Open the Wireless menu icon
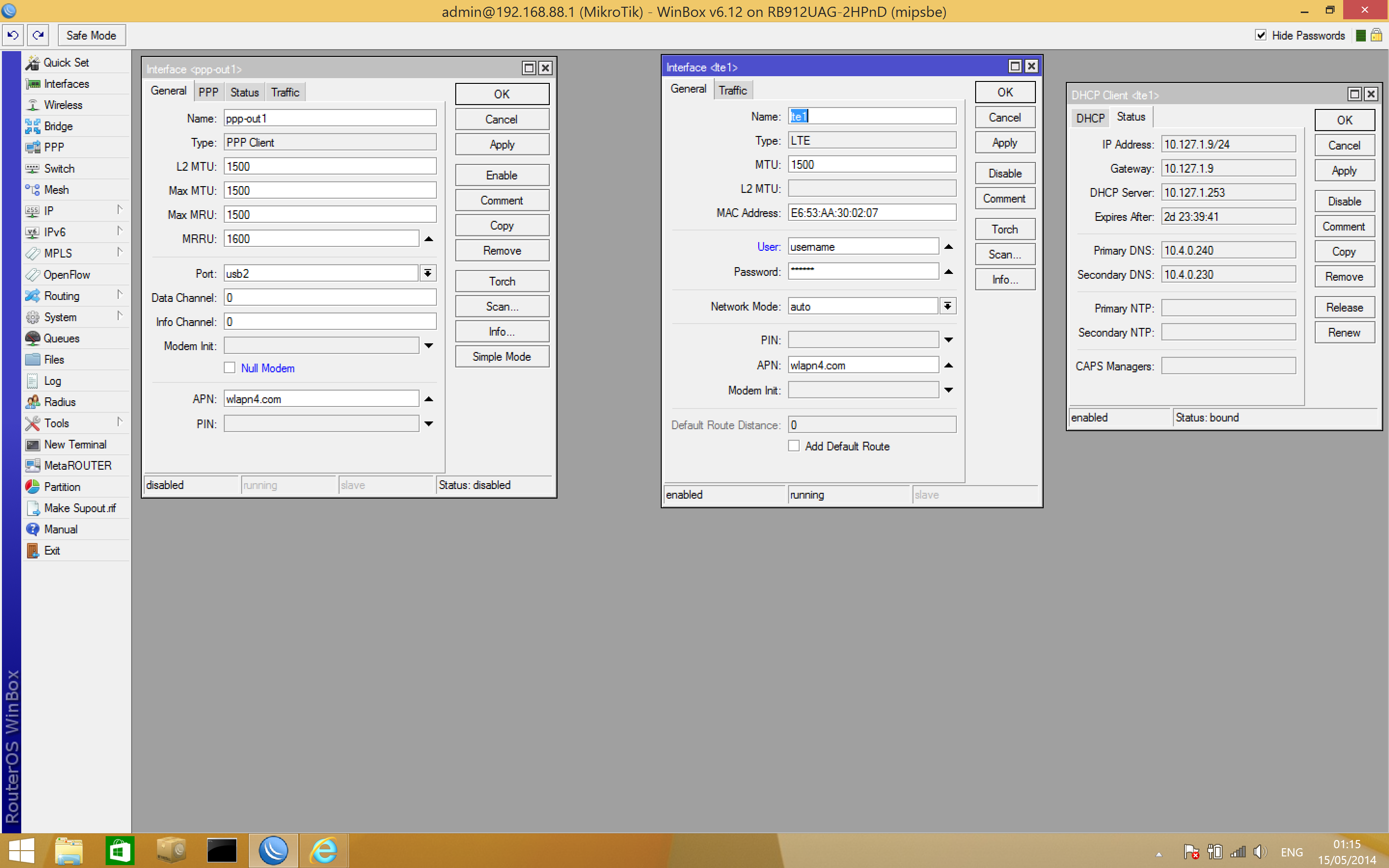The height and width of the screenshot is (868, 1389). (x=33, y=105)
